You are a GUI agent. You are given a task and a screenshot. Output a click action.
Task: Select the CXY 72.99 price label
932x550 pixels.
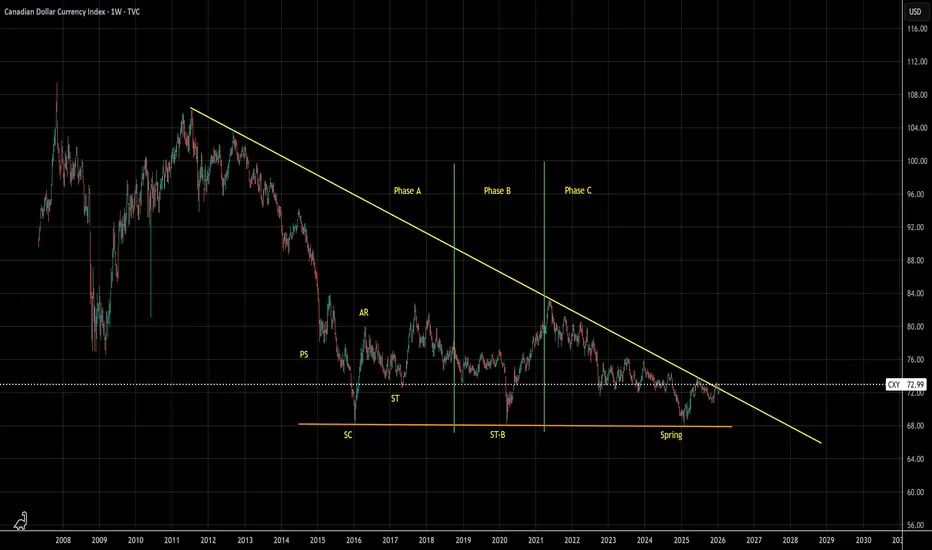tap(906, 385)
